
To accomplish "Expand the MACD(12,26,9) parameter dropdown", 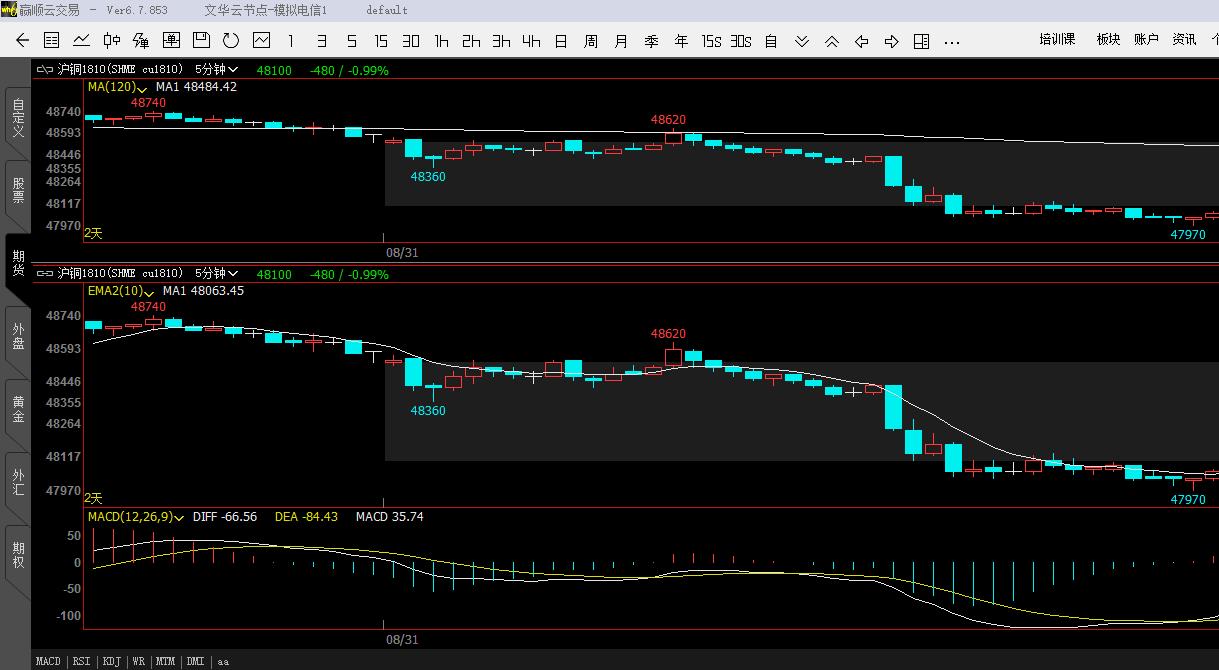I will pos(179,518).
